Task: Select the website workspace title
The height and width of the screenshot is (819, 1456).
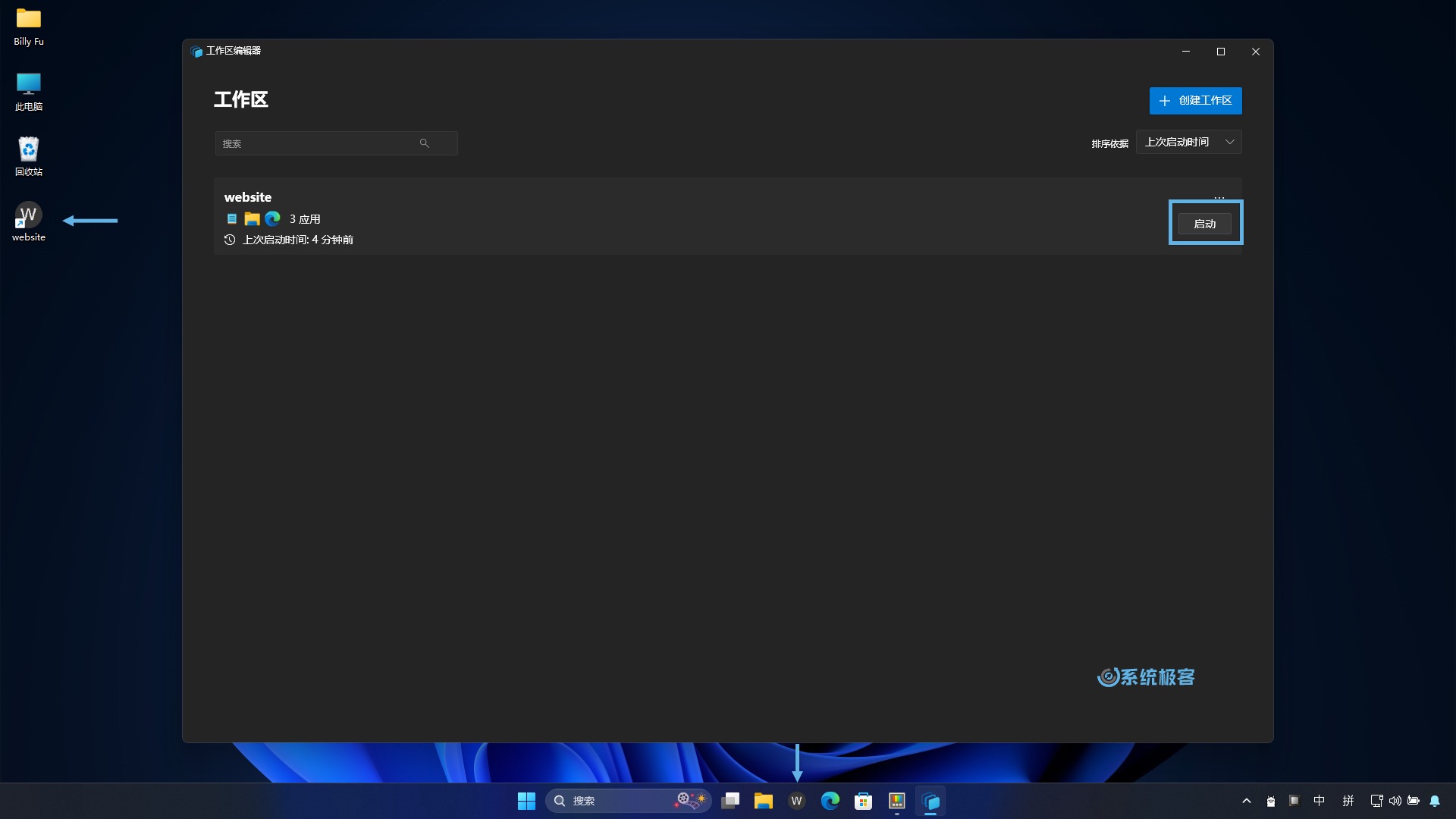Action: click(x=248, y=197)
